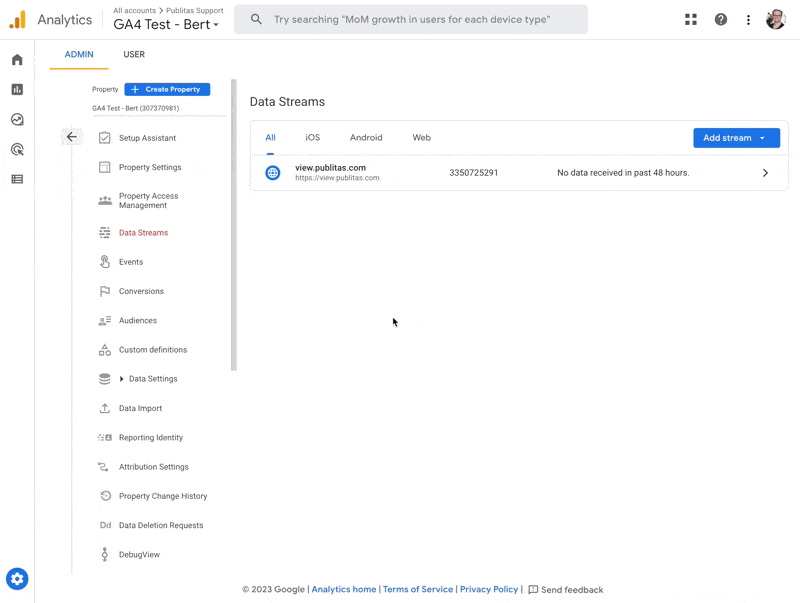
Task: Open Attribution Settings
Action: coord(154,467)
